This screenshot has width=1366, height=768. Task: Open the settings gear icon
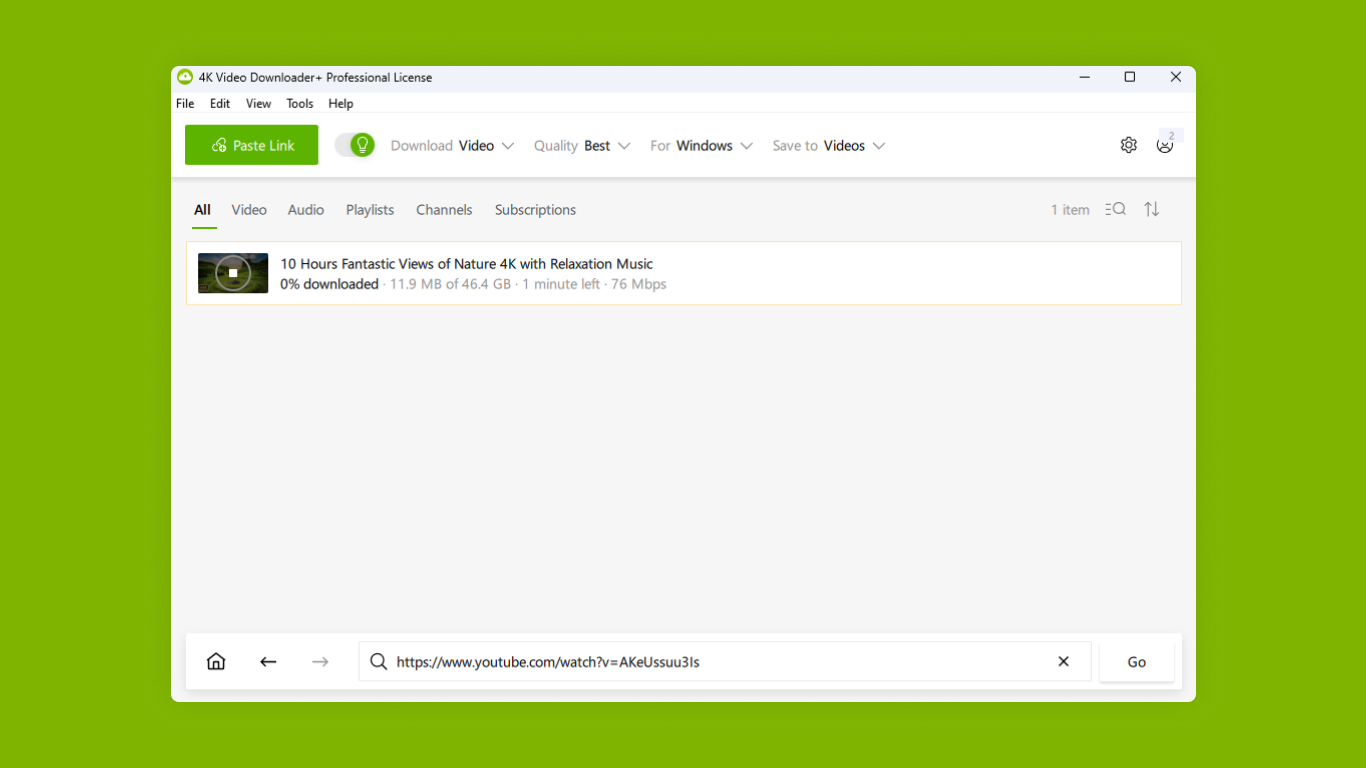tap(1128, 144)
